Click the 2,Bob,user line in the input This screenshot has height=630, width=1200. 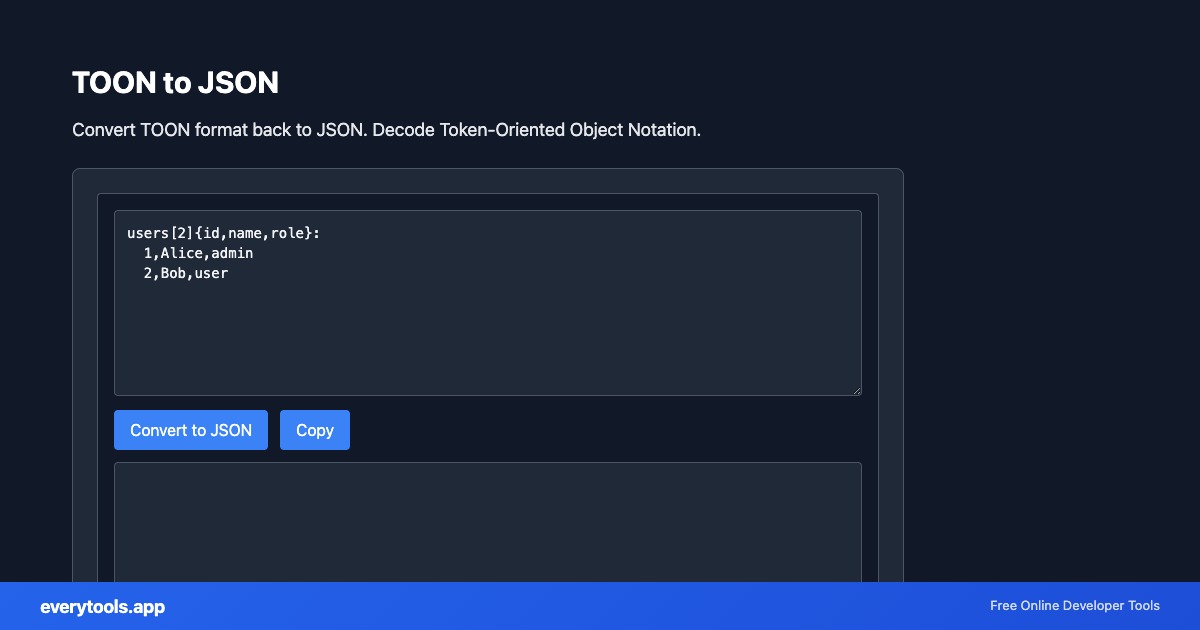tap(185, 273)
